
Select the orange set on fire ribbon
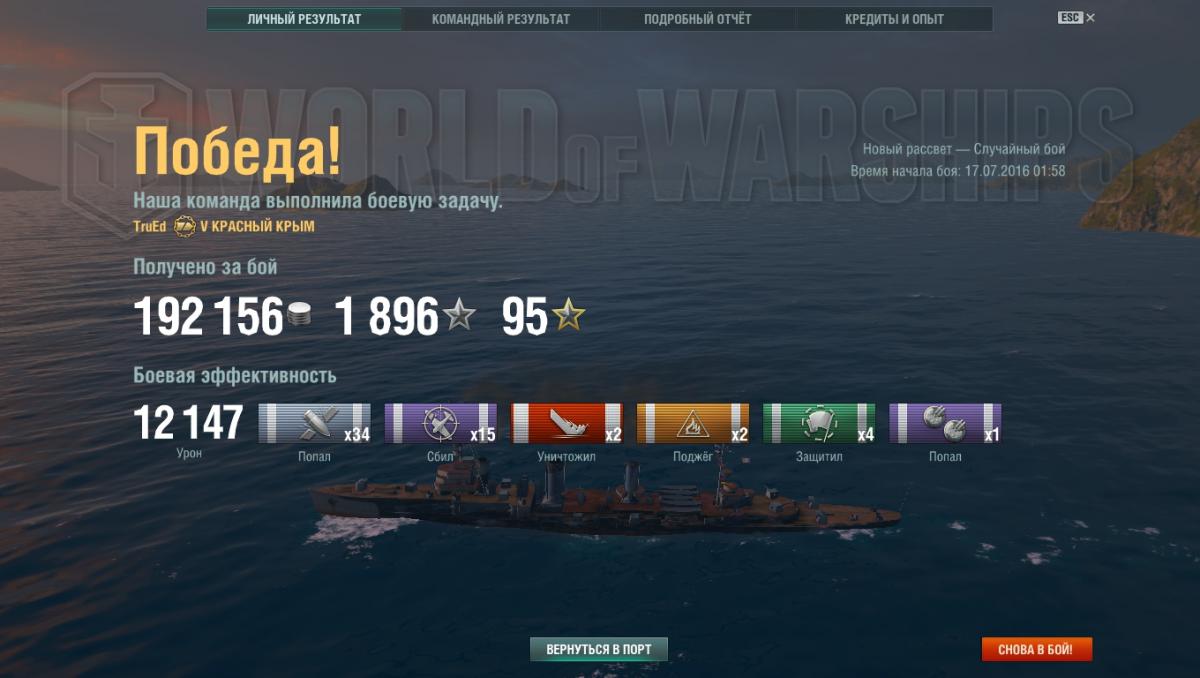693,423
